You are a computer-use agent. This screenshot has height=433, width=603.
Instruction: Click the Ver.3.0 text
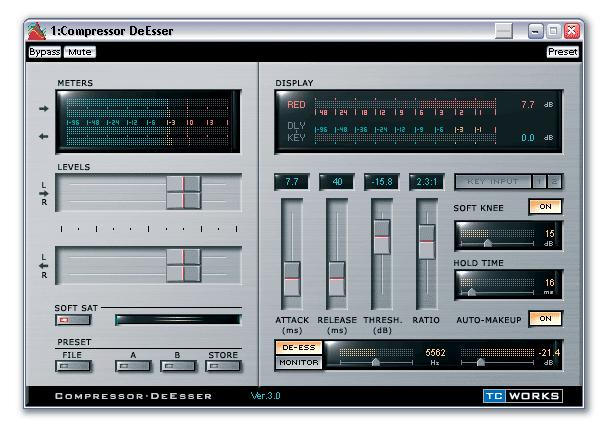(x=265, y=396)
